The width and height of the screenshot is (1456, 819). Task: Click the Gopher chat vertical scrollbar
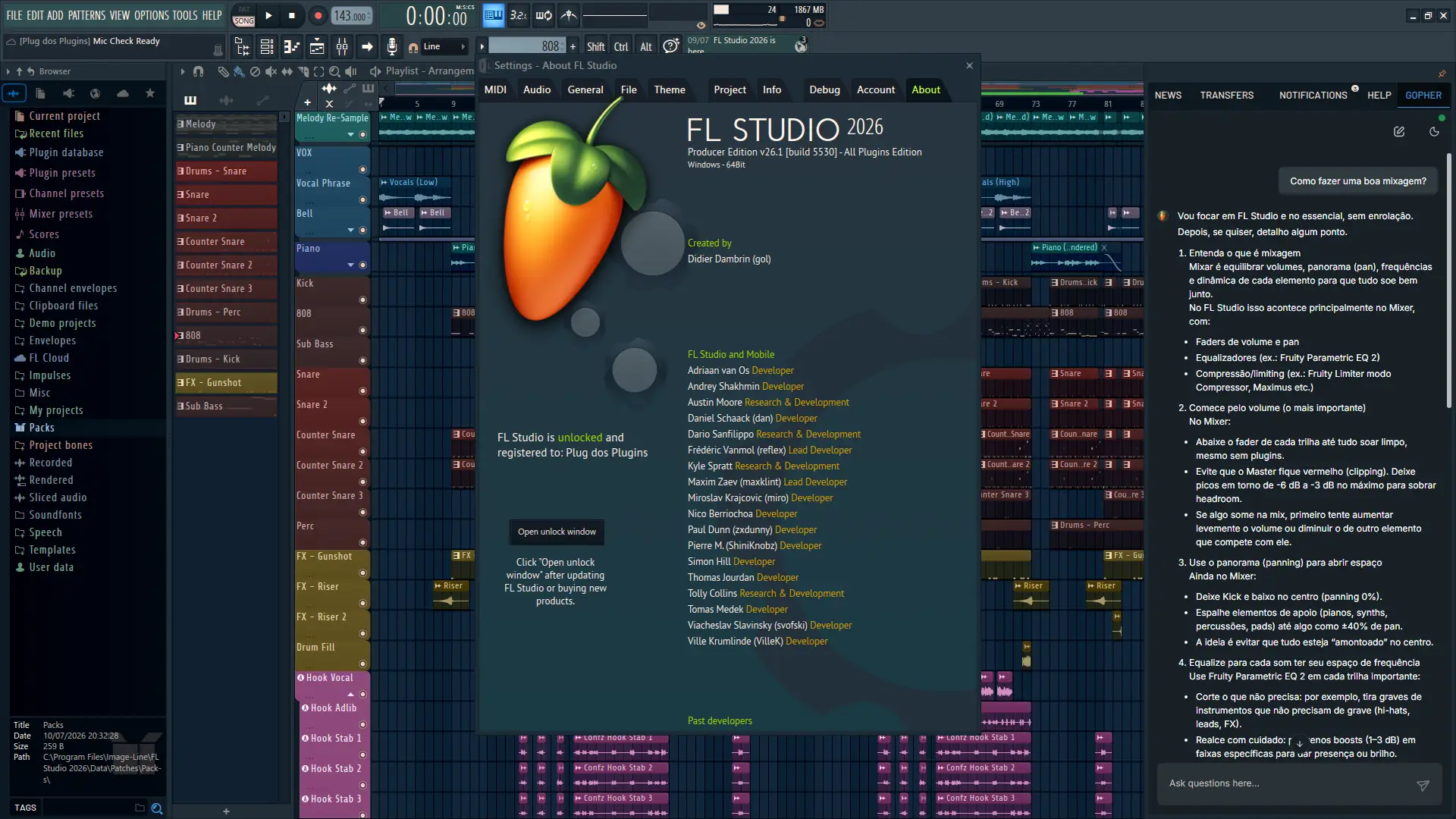(1449, 281)
